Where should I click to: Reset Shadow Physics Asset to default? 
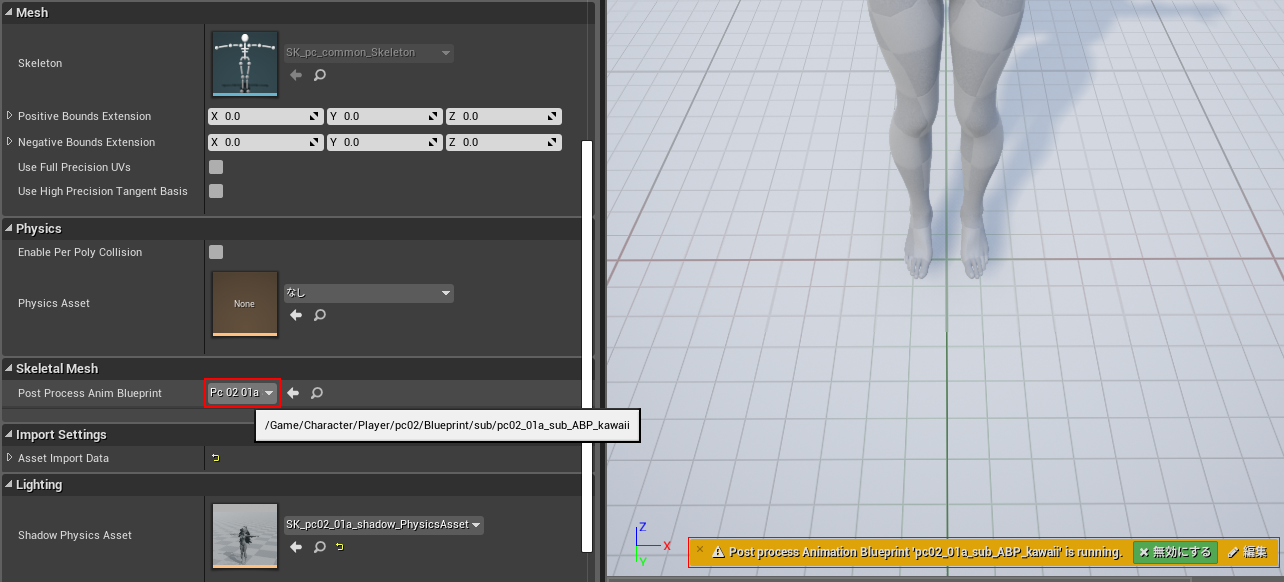(340, 547)
